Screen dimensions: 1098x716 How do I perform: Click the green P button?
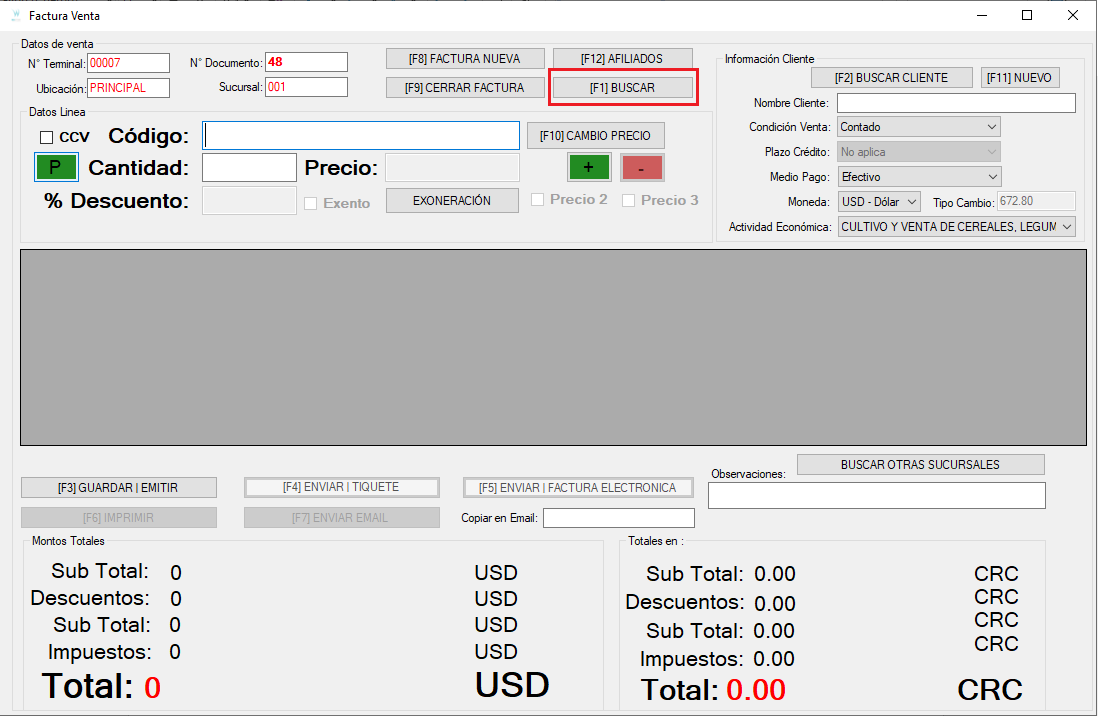click(56, 167)
